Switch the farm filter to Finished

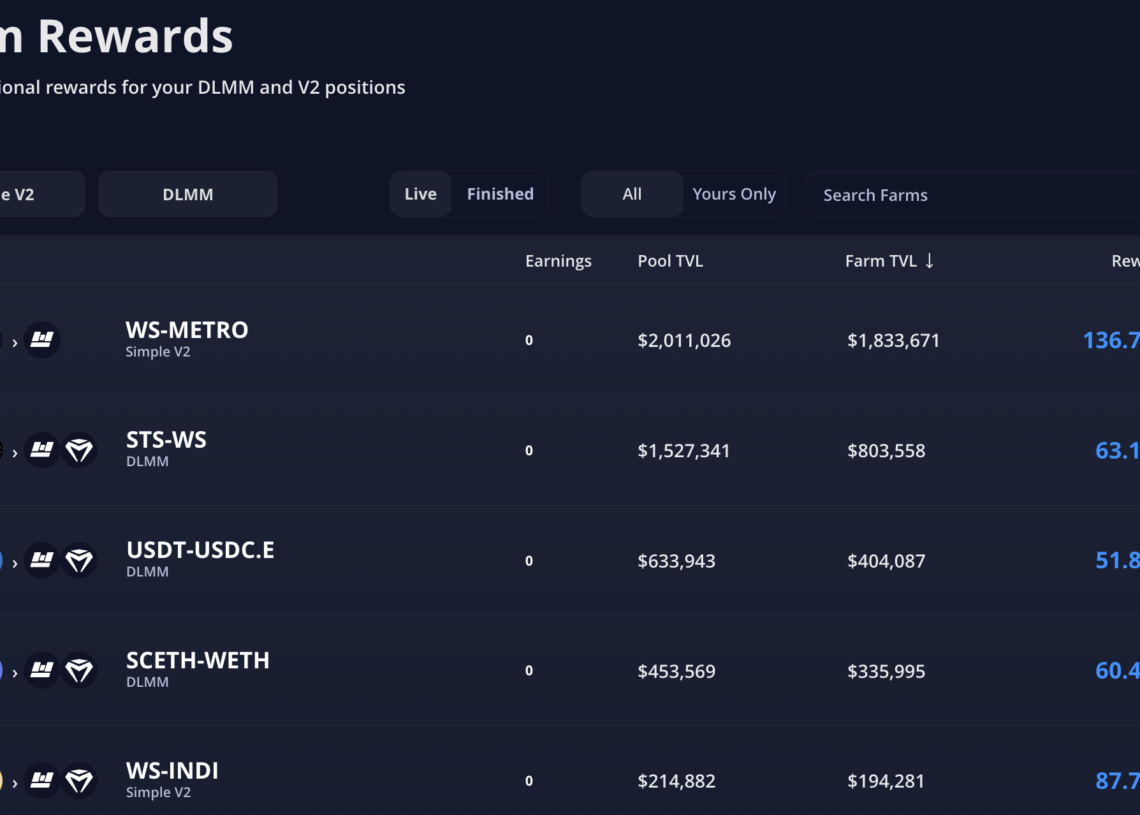coord(500,194)
